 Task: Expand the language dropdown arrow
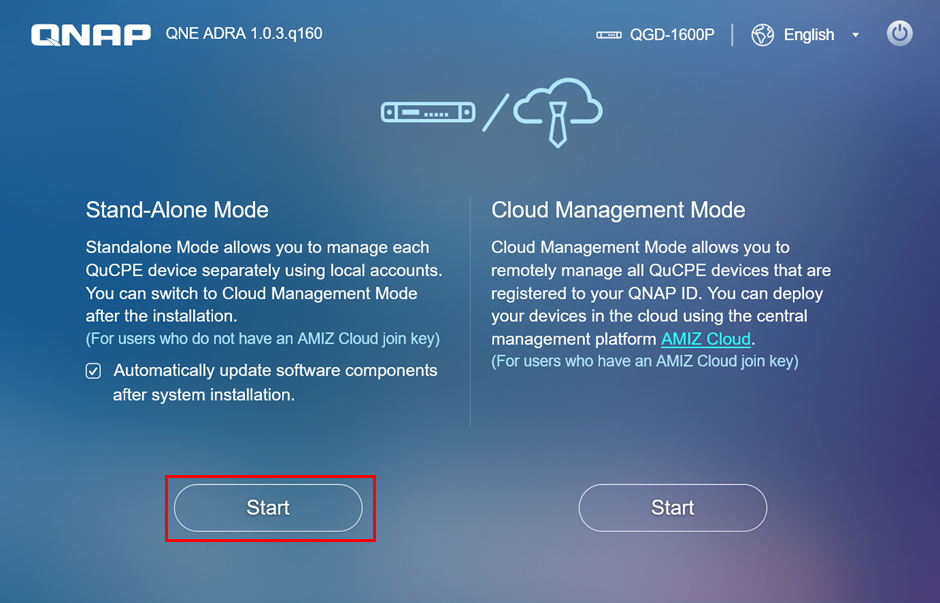coord(855,35)
